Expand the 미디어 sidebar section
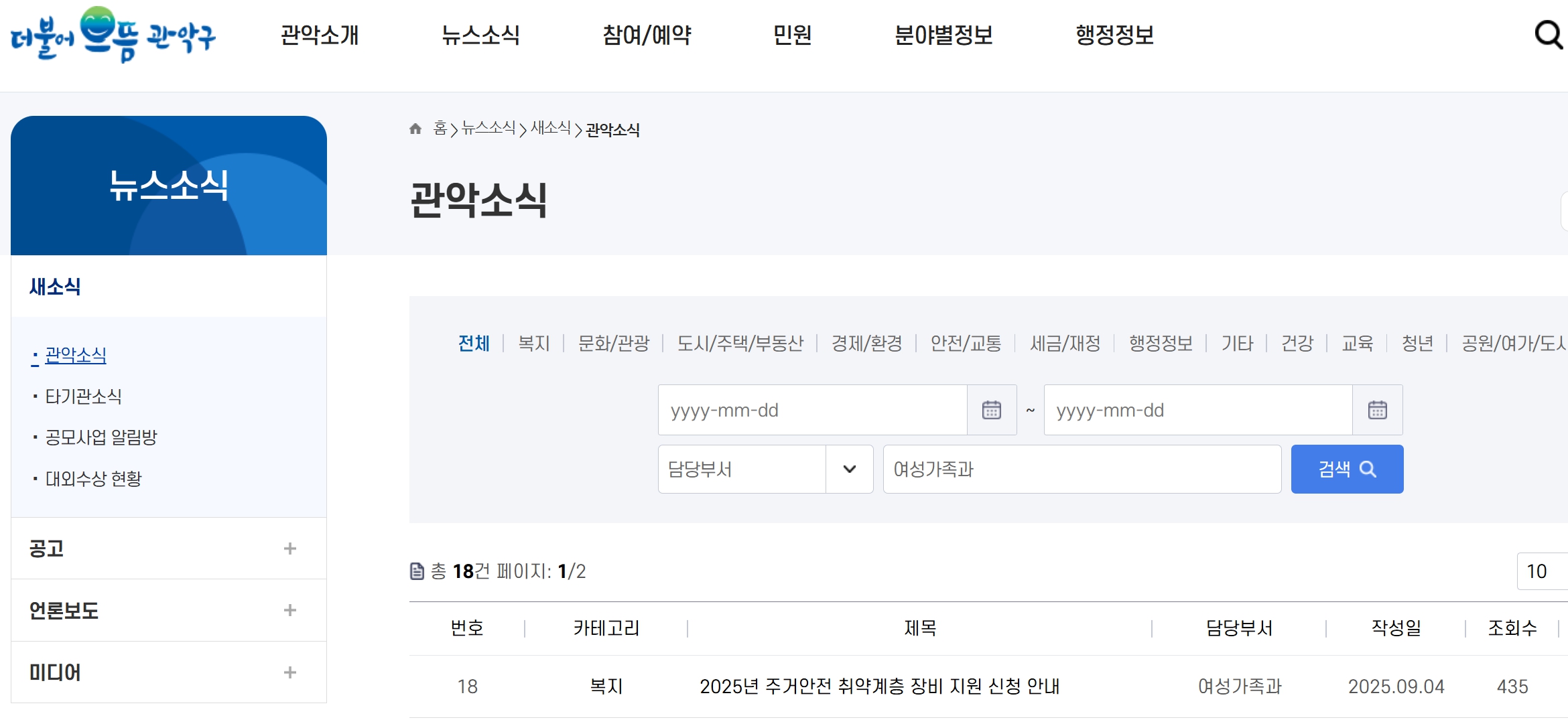This screenshot has height=728, width=1568. click(290, 672)
